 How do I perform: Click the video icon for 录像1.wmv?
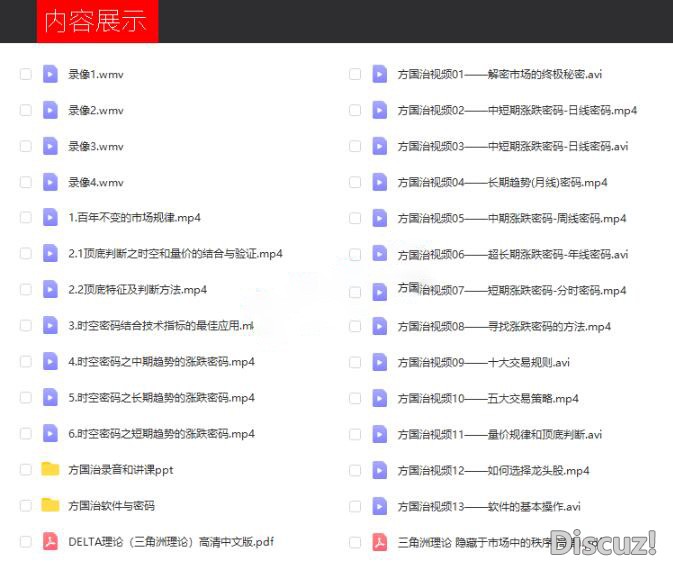50,74
